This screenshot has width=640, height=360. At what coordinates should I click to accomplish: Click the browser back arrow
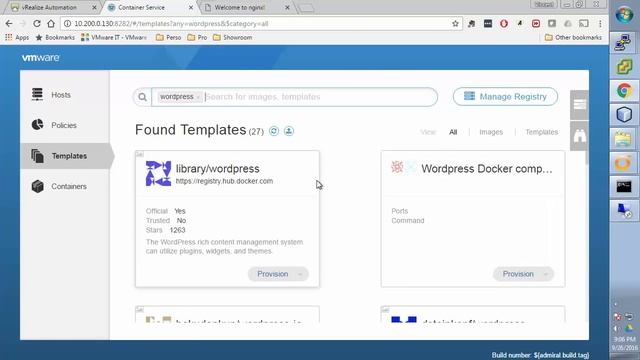9,24
